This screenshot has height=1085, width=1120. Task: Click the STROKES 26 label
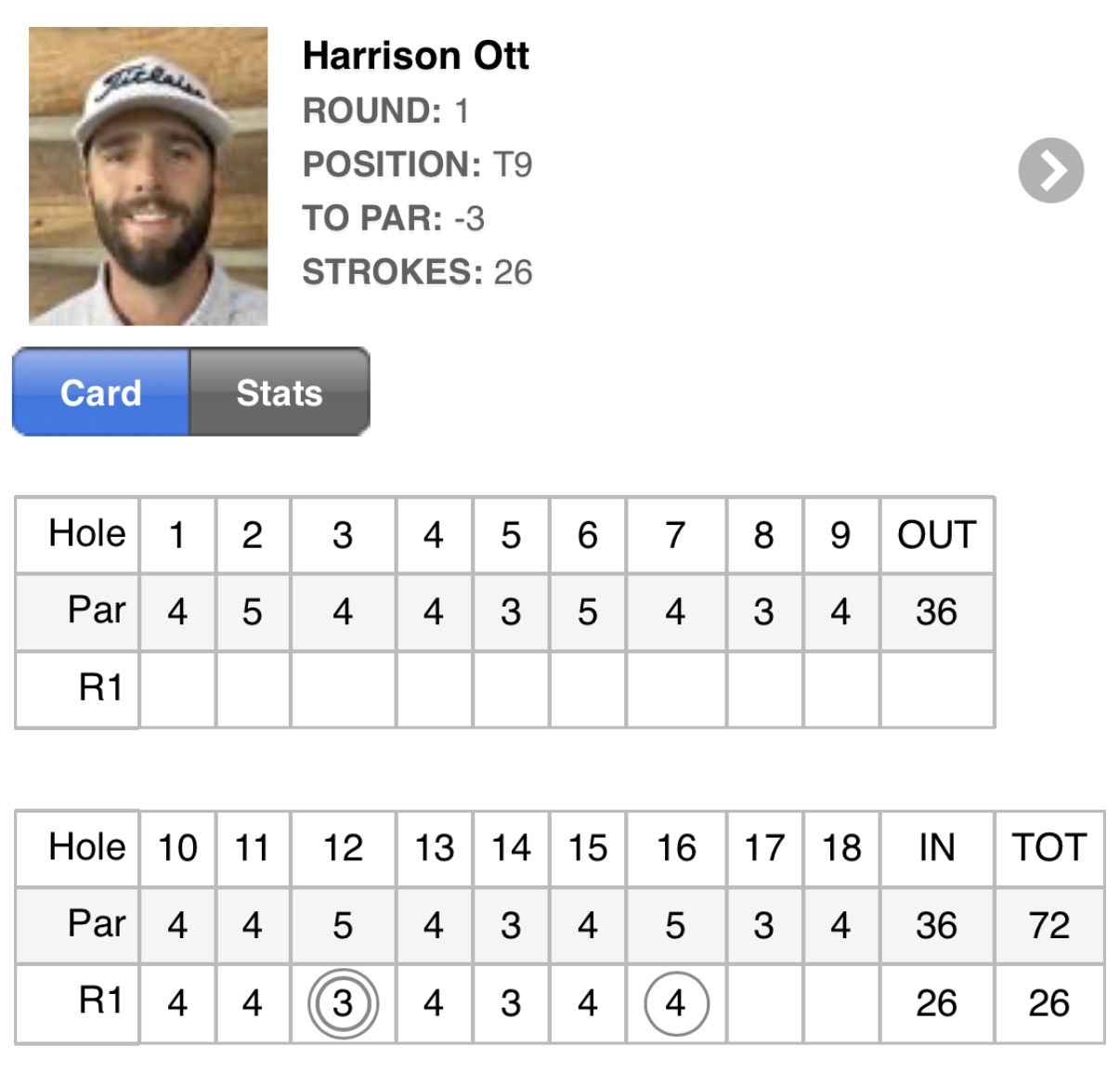click(418, 272)
